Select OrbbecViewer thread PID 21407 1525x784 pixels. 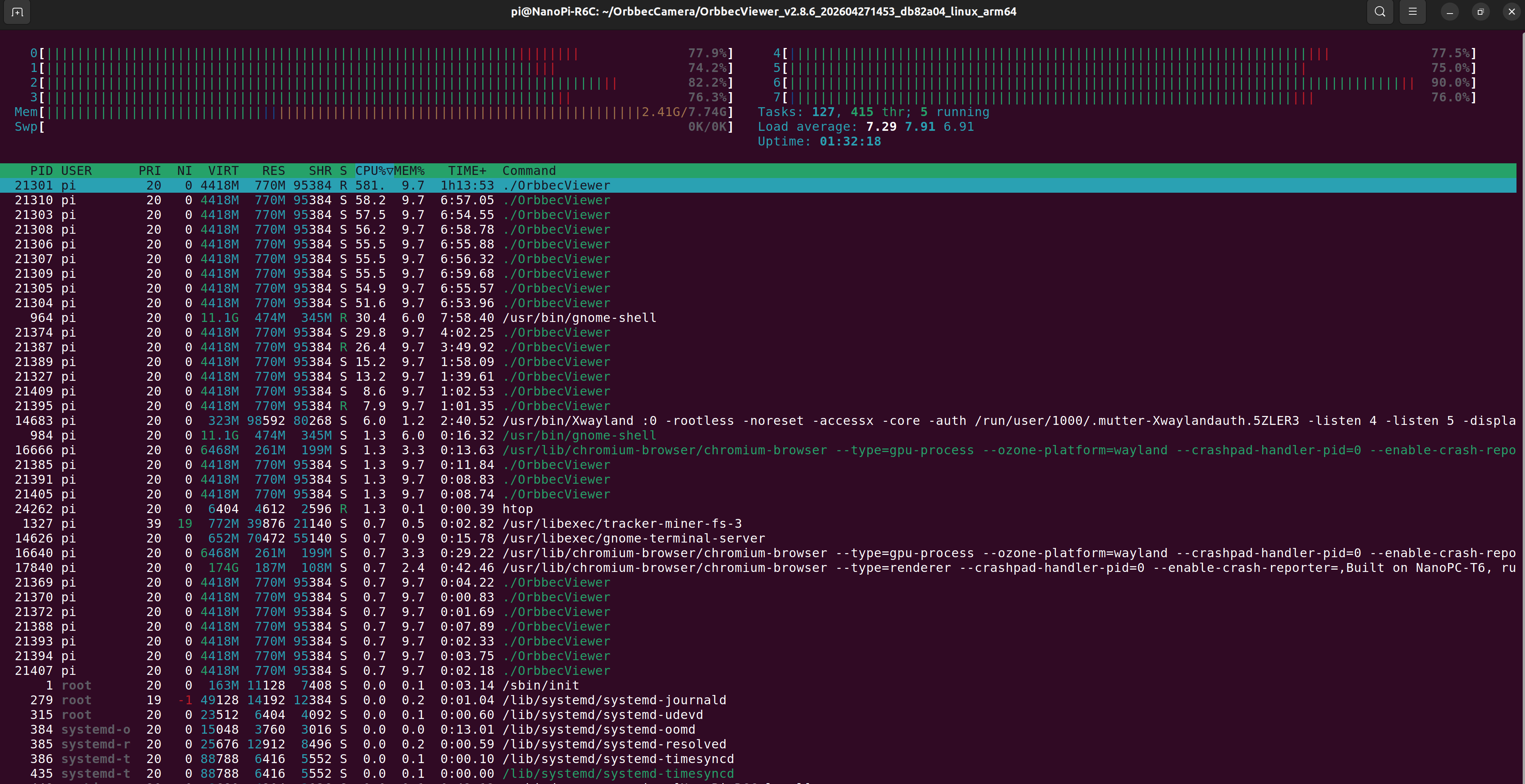758,671
